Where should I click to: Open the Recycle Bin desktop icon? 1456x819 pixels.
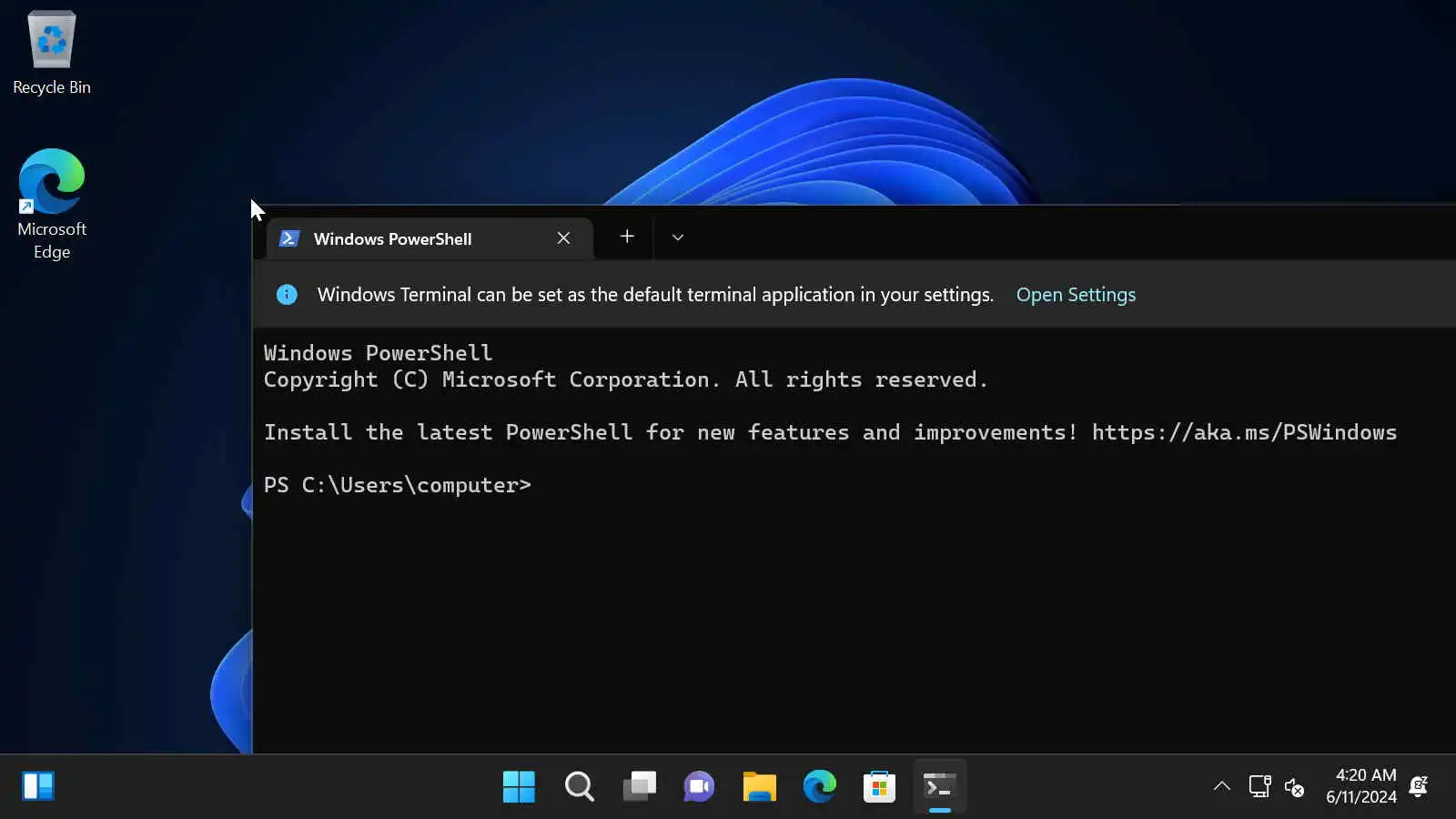click(52, 53)
